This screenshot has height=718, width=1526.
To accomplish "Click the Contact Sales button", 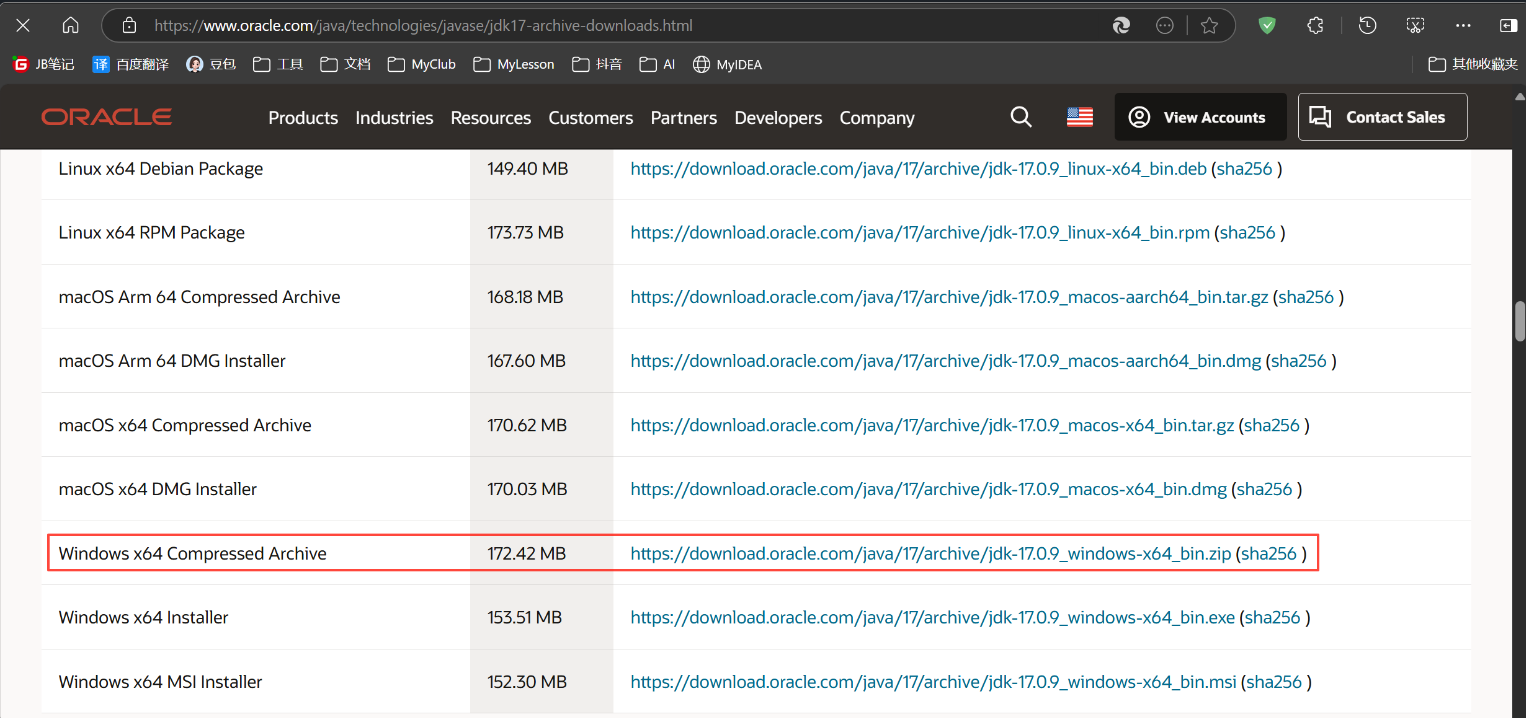I will coord(1383,117).
